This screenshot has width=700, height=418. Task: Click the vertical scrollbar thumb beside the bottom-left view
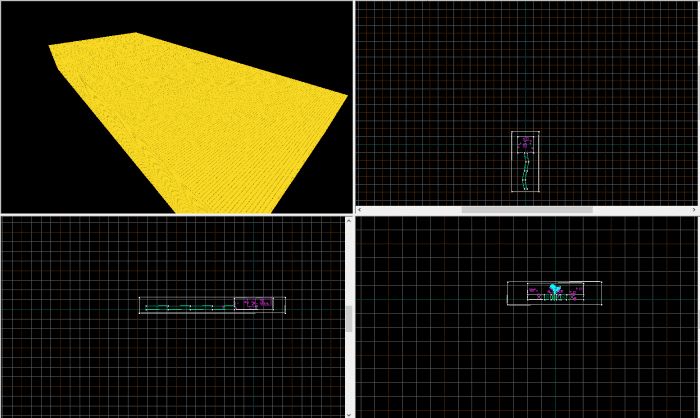coord(349,319)
